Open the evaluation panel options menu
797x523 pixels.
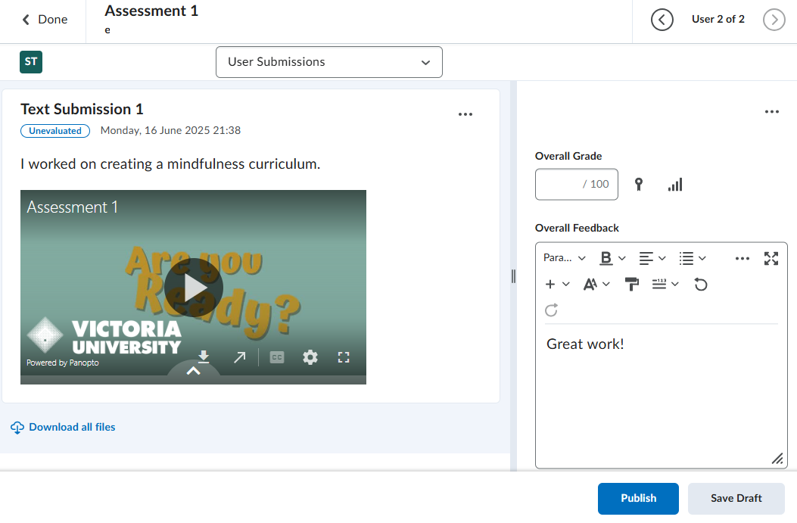coord(772,112)
